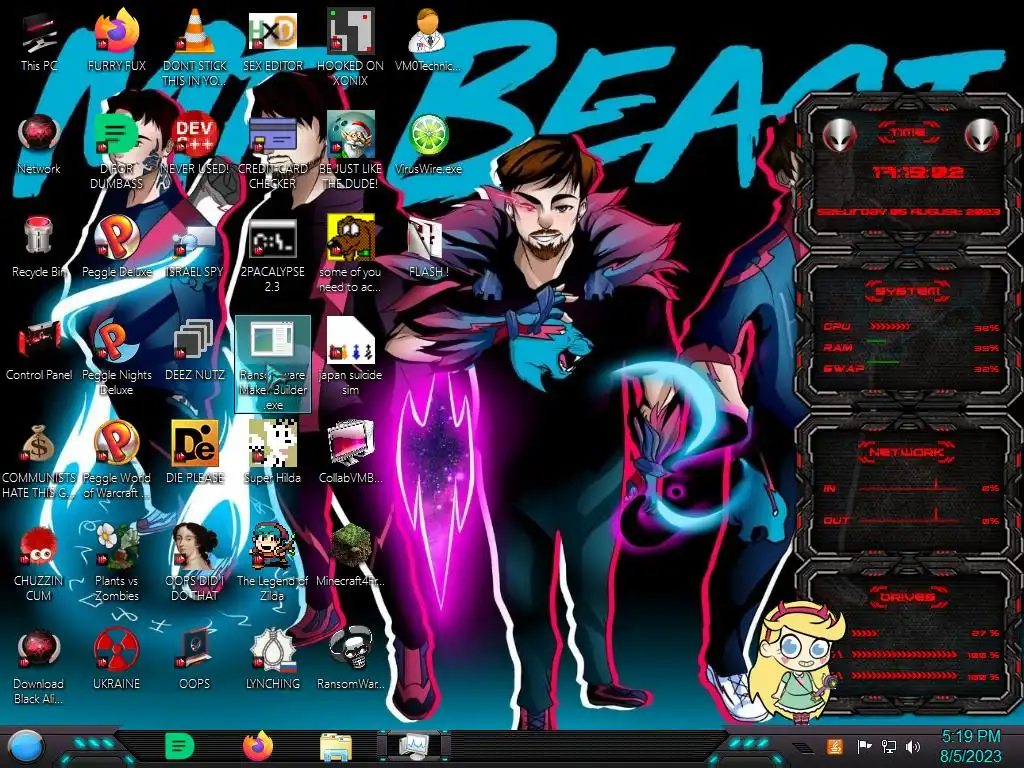The image size is (1024, 768).
Task: Click the DRIVES header on gadget
Action: tap(908, 596)
